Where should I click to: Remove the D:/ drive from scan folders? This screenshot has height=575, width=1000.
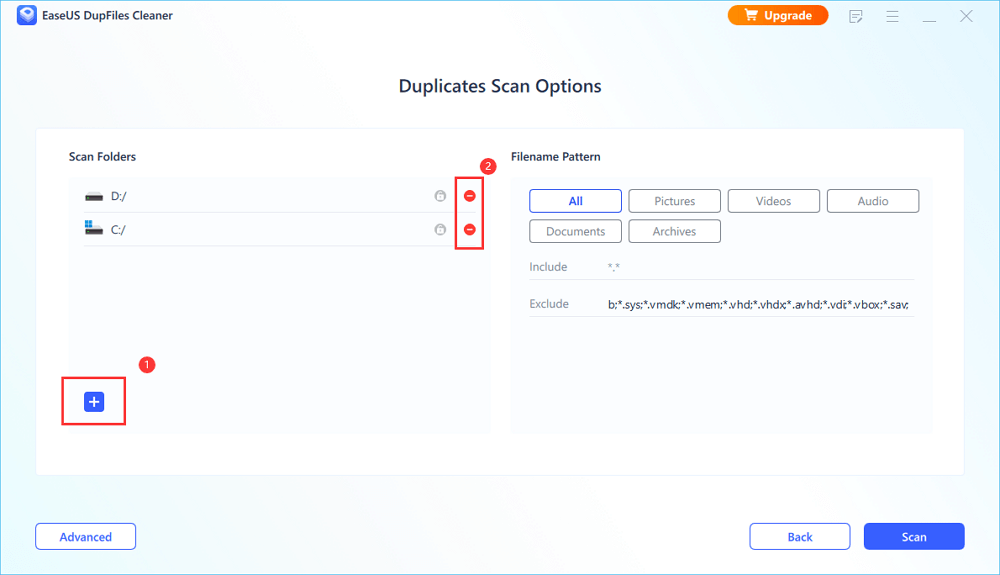(469, 196)
